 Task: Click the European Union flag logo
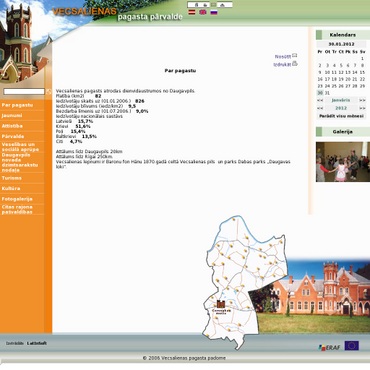click(x=352, y=346)
